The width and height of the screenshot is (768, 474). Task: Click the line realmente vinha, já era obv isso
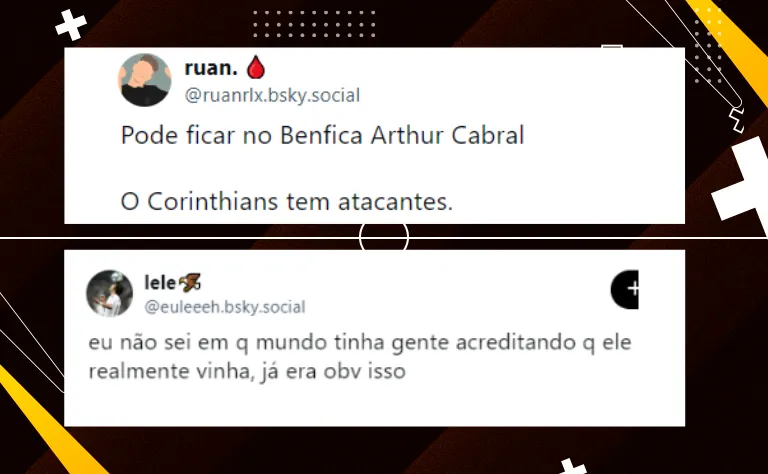(x=247, y=371)
